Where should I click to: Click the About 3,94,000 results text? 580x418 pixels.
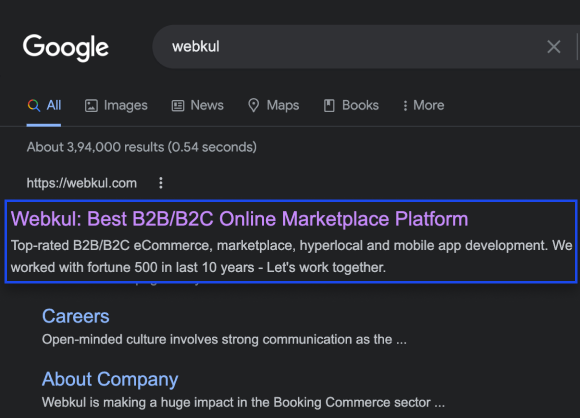[142, 147]
